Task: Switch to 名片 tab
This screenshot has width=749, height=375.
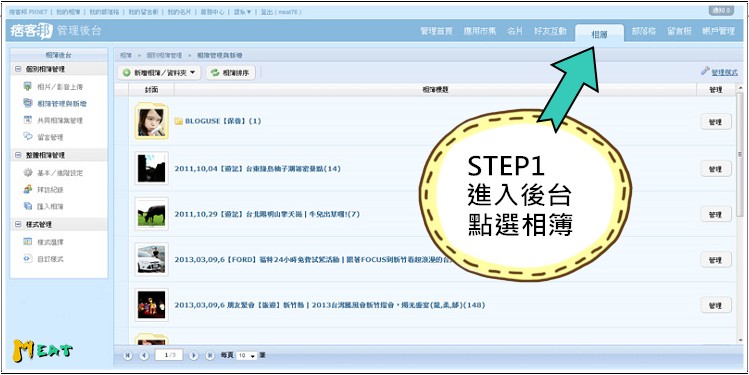Action: click(515, 31)
